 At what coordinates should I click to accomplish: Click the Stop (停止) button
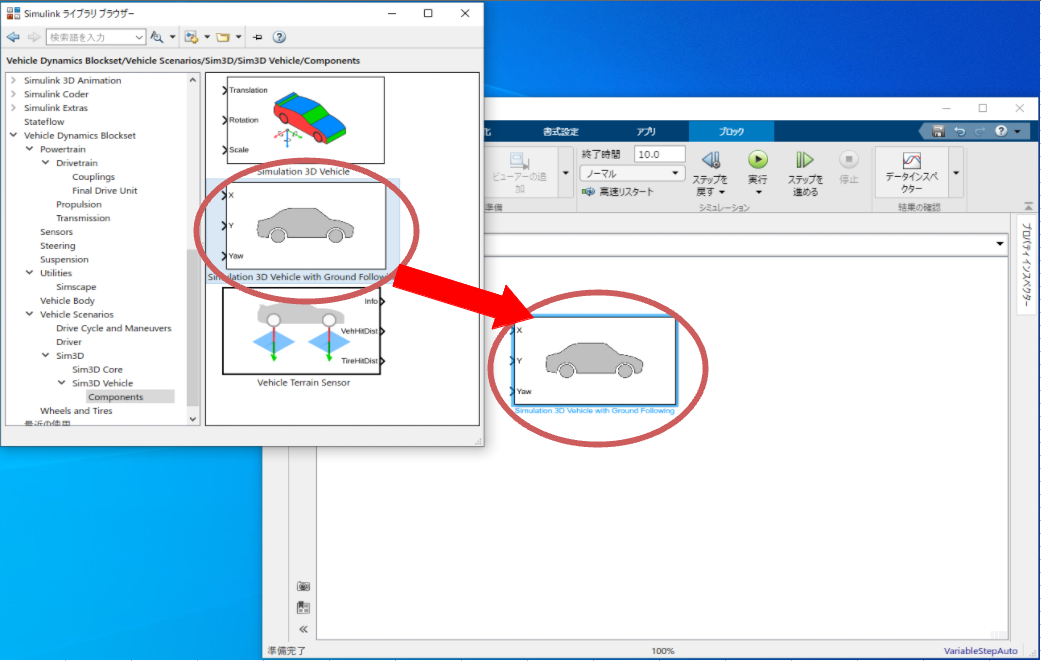coord(848,167)
